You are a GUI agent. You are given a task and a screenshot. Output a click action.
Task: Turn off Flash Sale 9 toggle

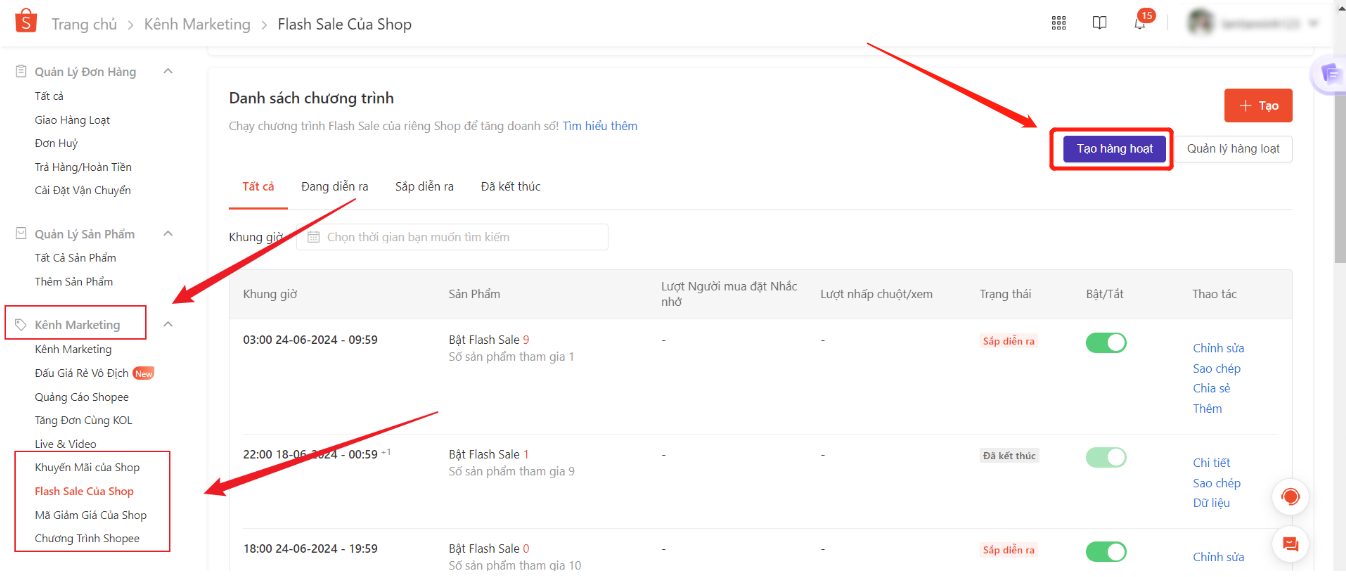click(x=1106, y=343)
